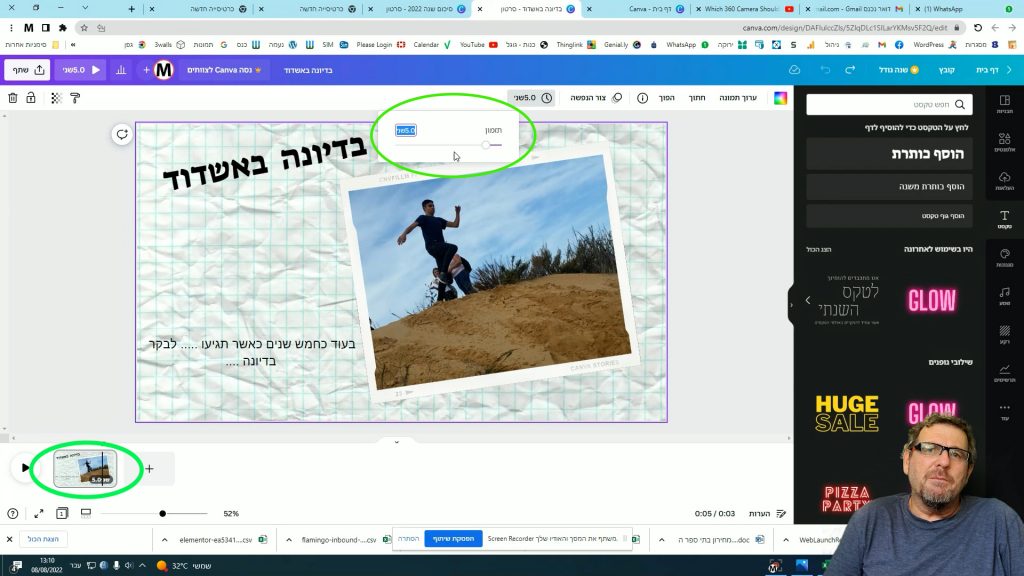Image resolution: width=1024 pixels, height=576 pixels.
Task: Select the copy style paint roller icon
Action: [75, 98]
